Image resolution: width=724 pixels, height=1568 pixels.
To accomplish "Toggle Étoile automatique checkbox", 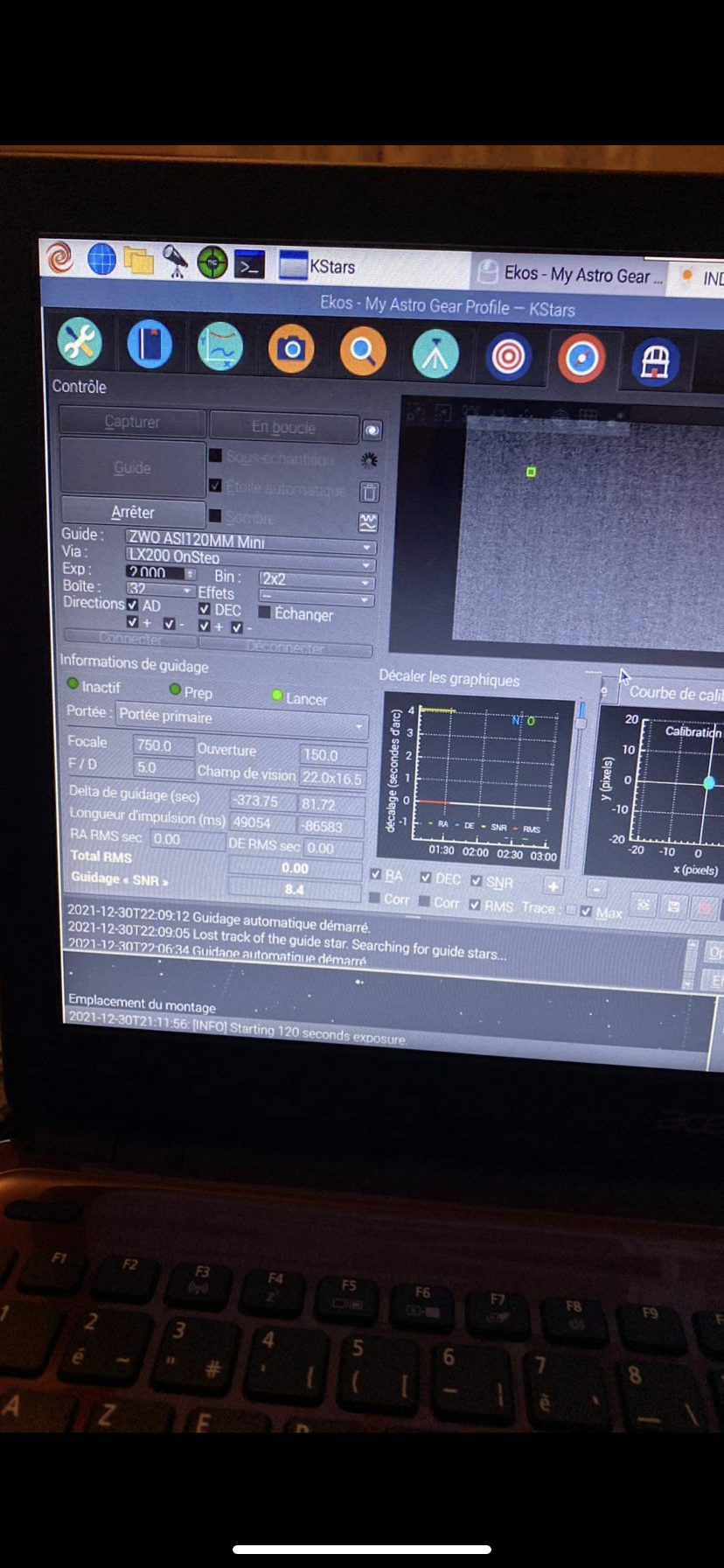I will (214, 486).
